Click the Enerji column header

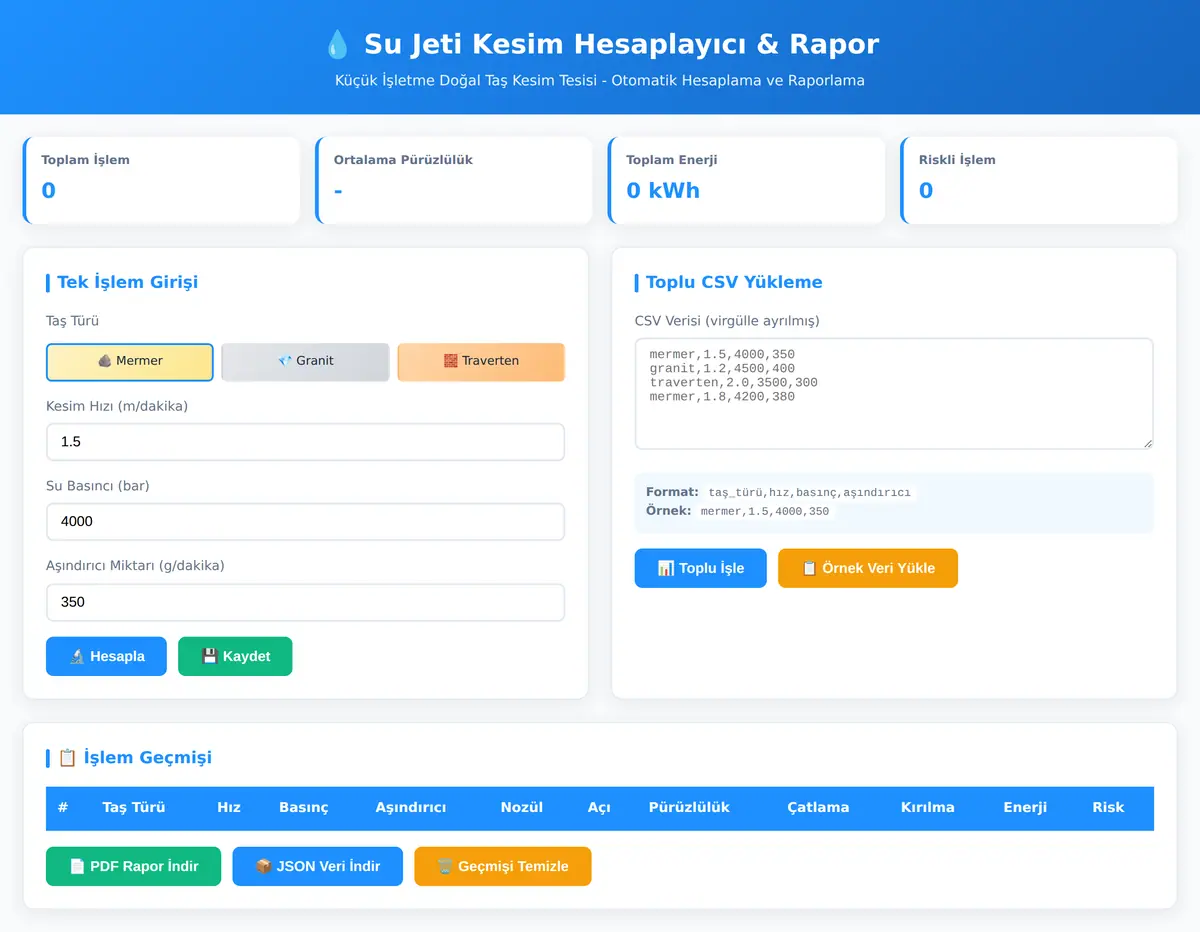[1025, 808]
